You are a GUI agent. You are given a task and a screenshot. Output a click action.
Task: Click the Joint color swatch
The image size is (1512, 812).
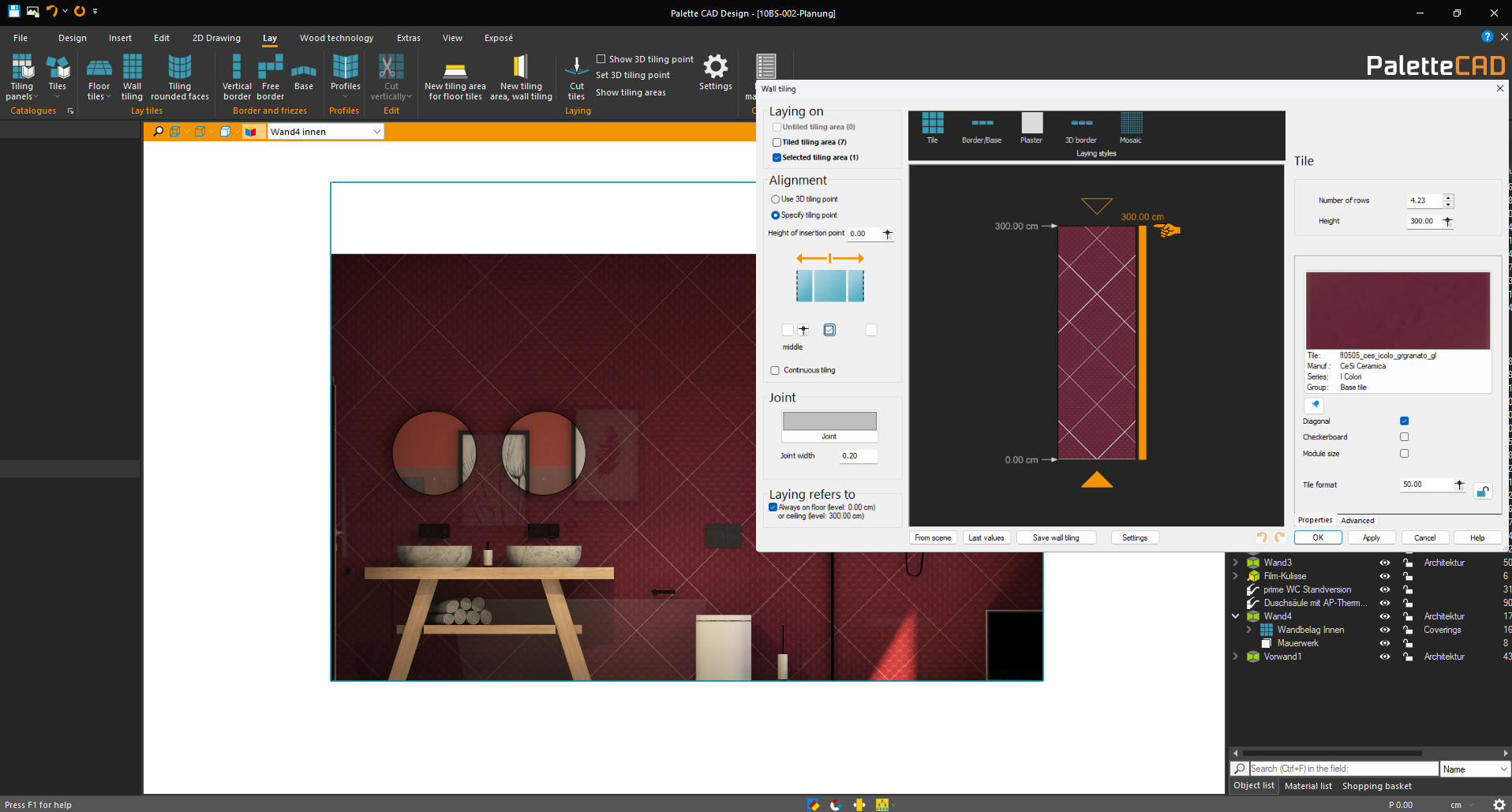pos(829,421)
